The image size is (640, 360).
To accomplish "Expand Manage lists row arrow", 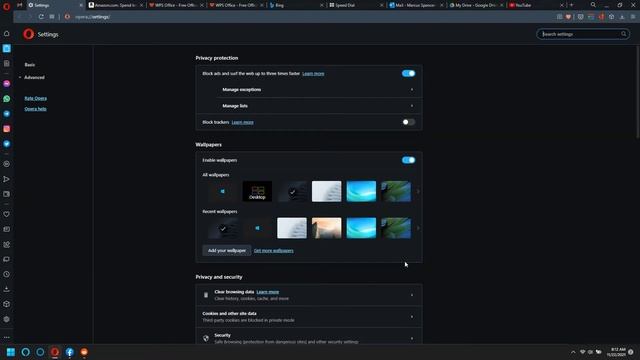I will click(411, 106).
